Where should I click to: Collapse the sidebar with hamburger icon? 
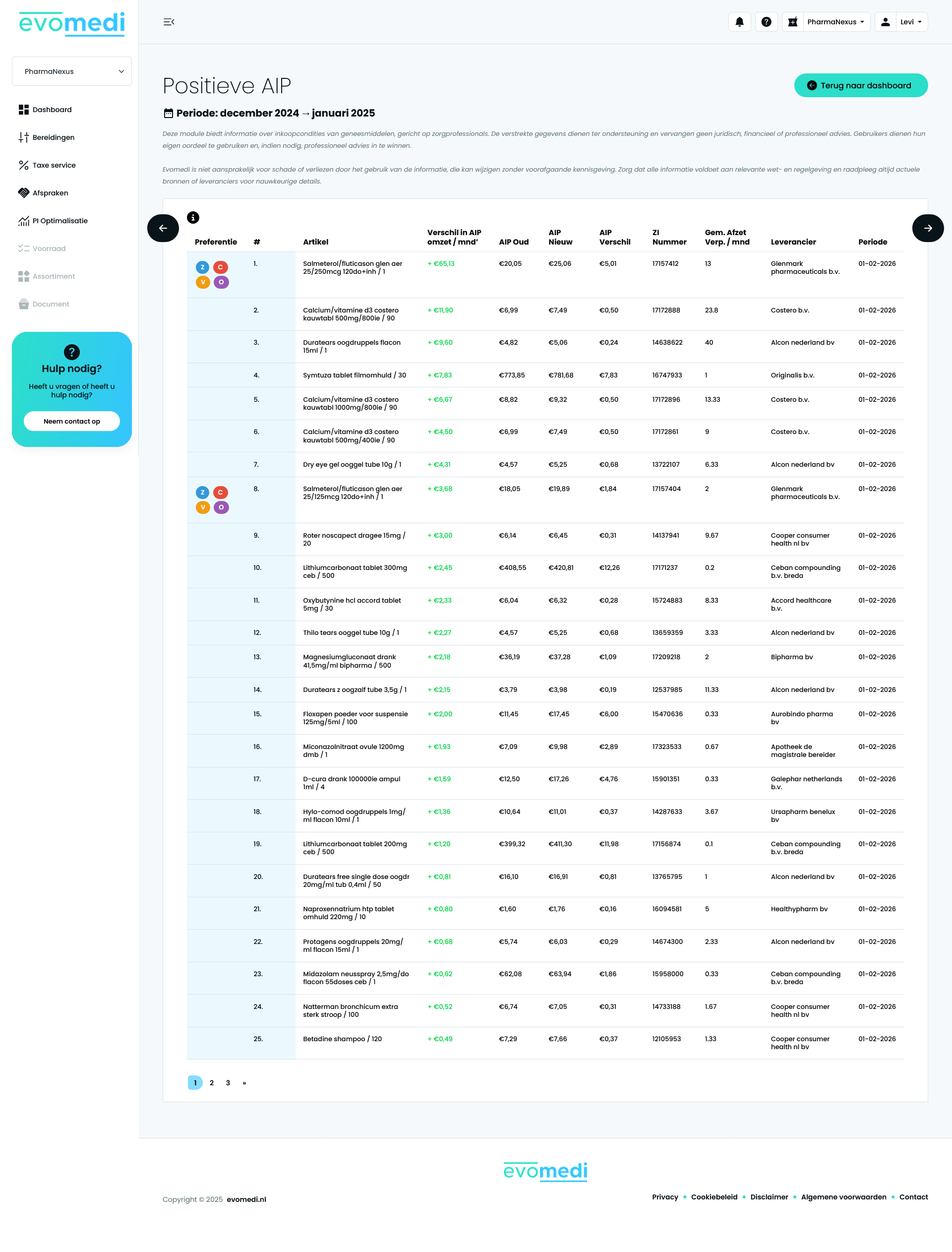click(169, 22)
